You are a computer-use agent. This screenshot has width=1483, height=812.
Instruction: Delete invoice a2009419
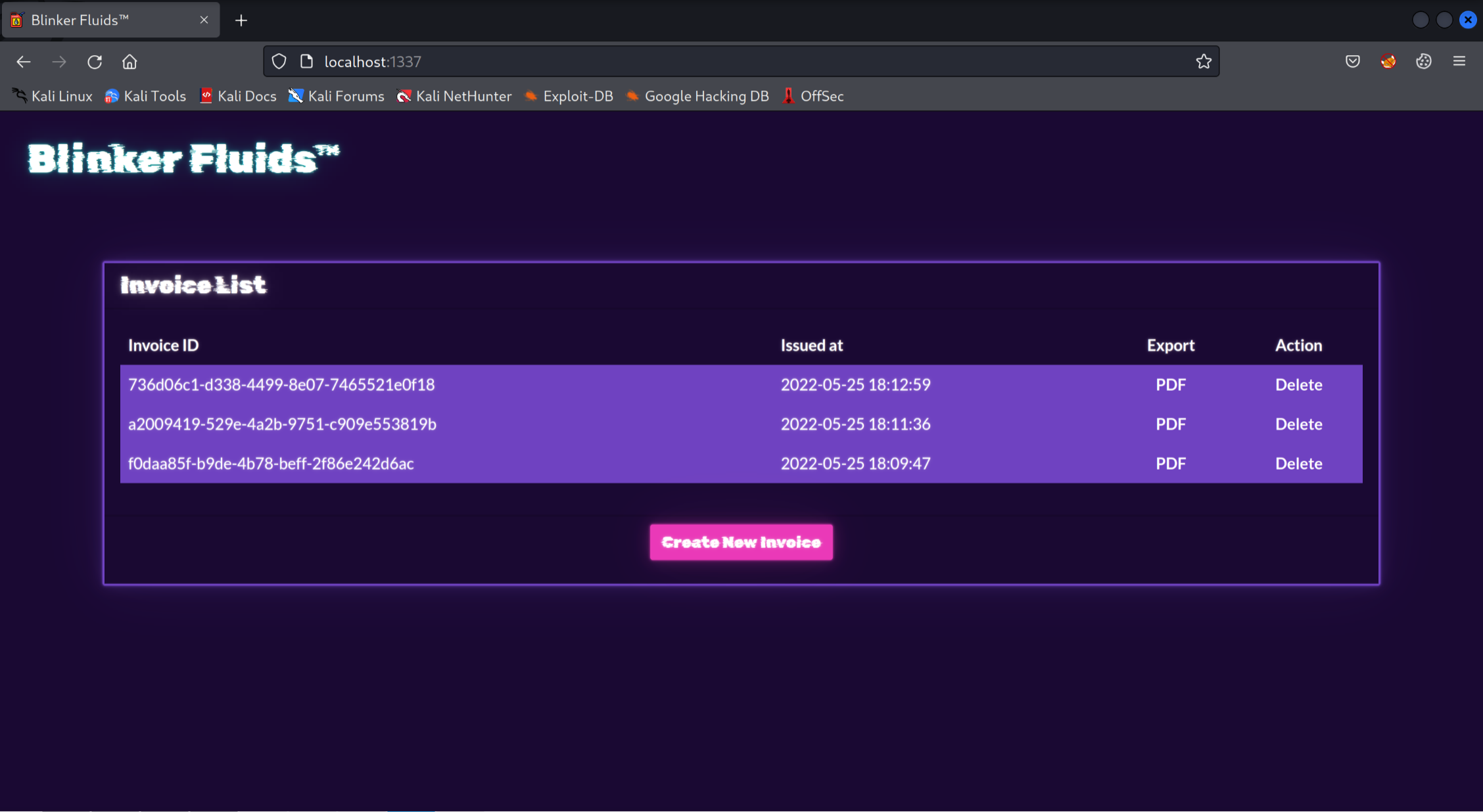pyautogui.click(x=1298, y=424)
